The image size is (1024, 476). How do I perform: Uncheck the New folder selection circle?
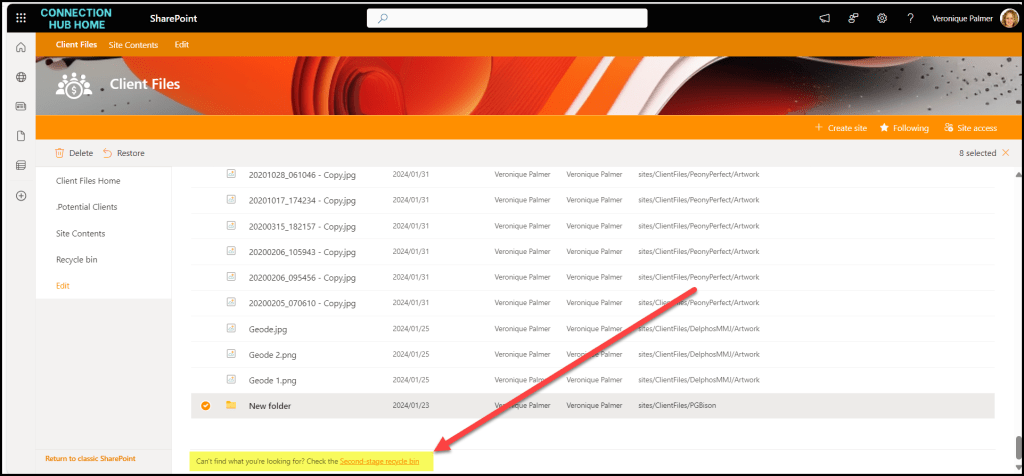pos(205,405)
